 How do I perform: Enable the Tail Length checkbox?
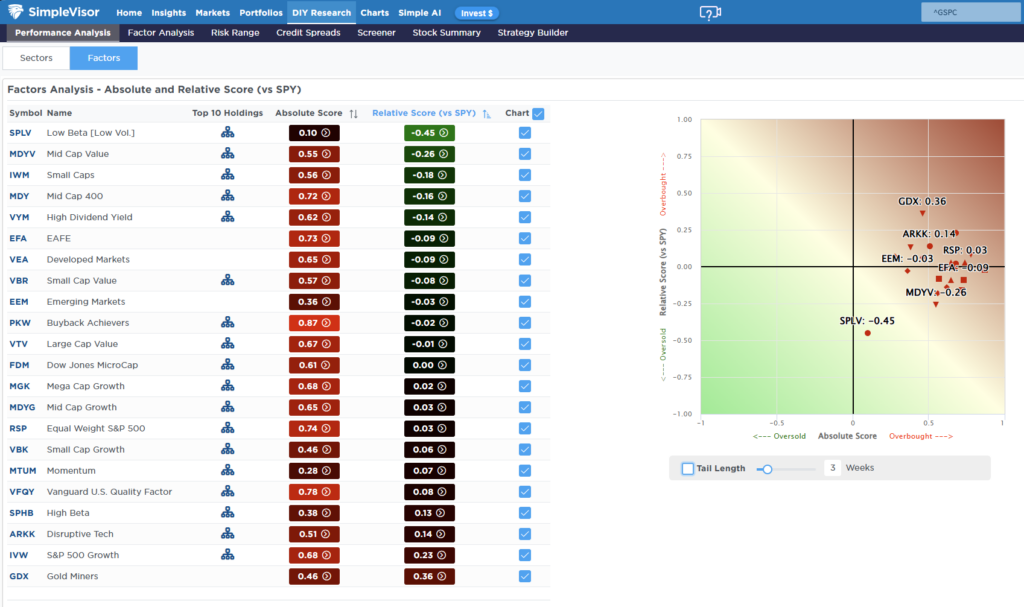point(688,468)
